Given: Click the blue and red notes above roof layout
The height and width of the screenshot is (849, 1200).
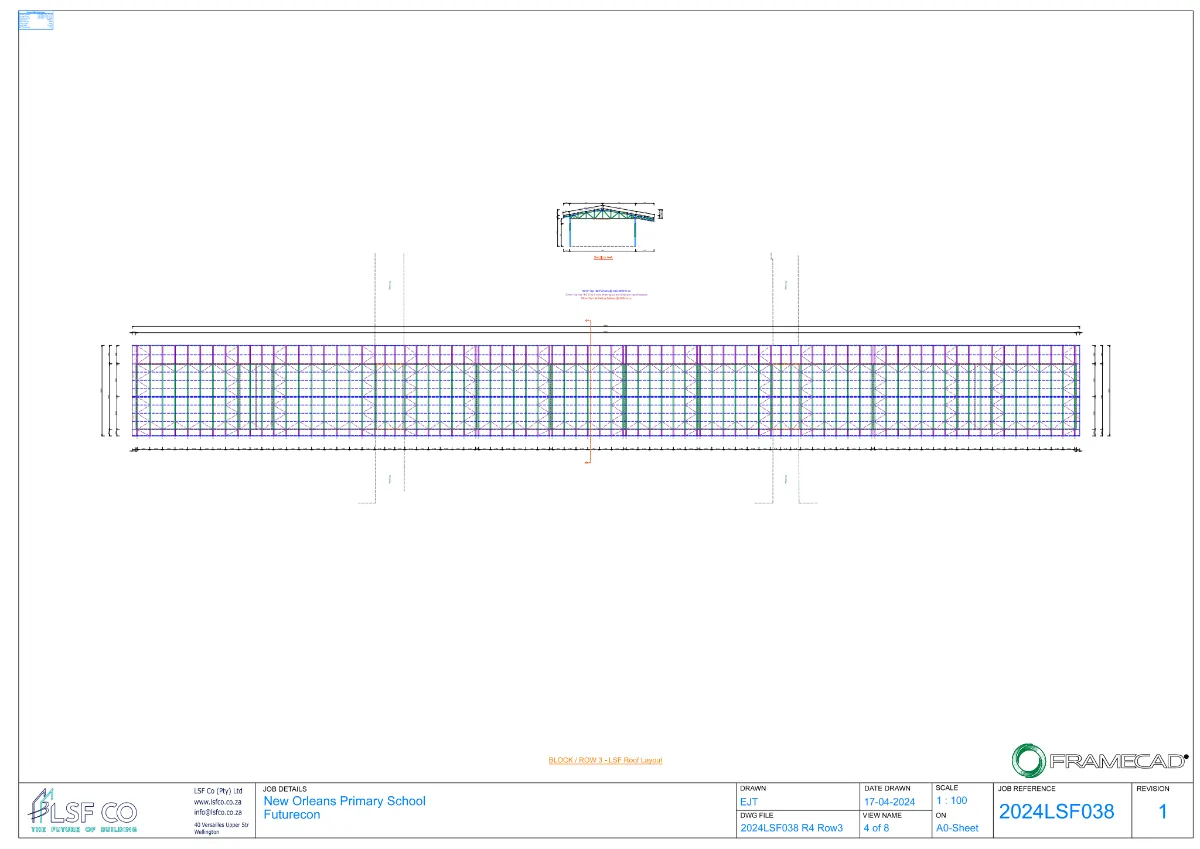Looking at the screenshot, I should click(606, 295).
